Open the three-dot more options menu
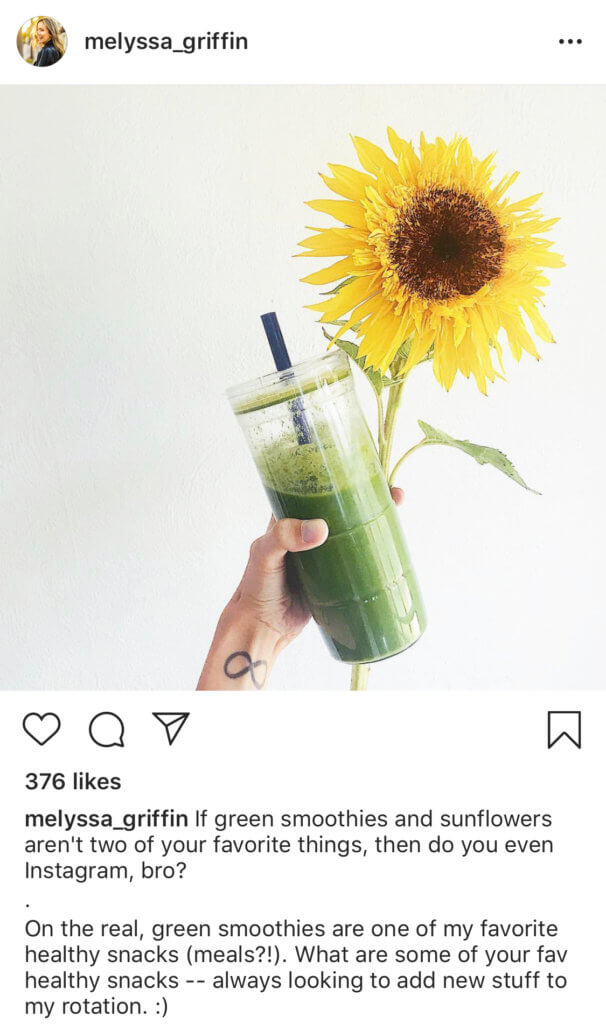The image size is (606, 1024). click(x=570, y=42)
